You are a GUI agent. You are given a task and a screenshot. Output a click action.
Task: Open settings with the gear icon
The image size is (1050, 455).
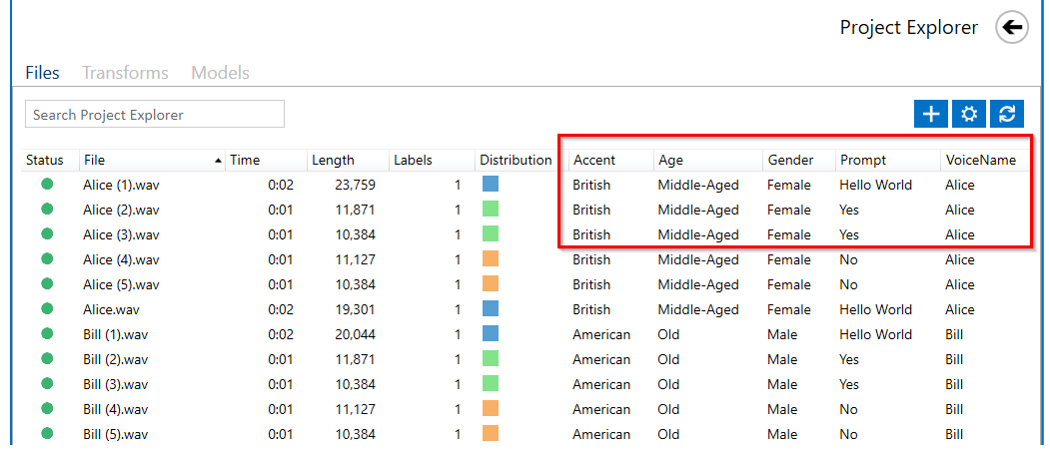[x=969, y=114]
